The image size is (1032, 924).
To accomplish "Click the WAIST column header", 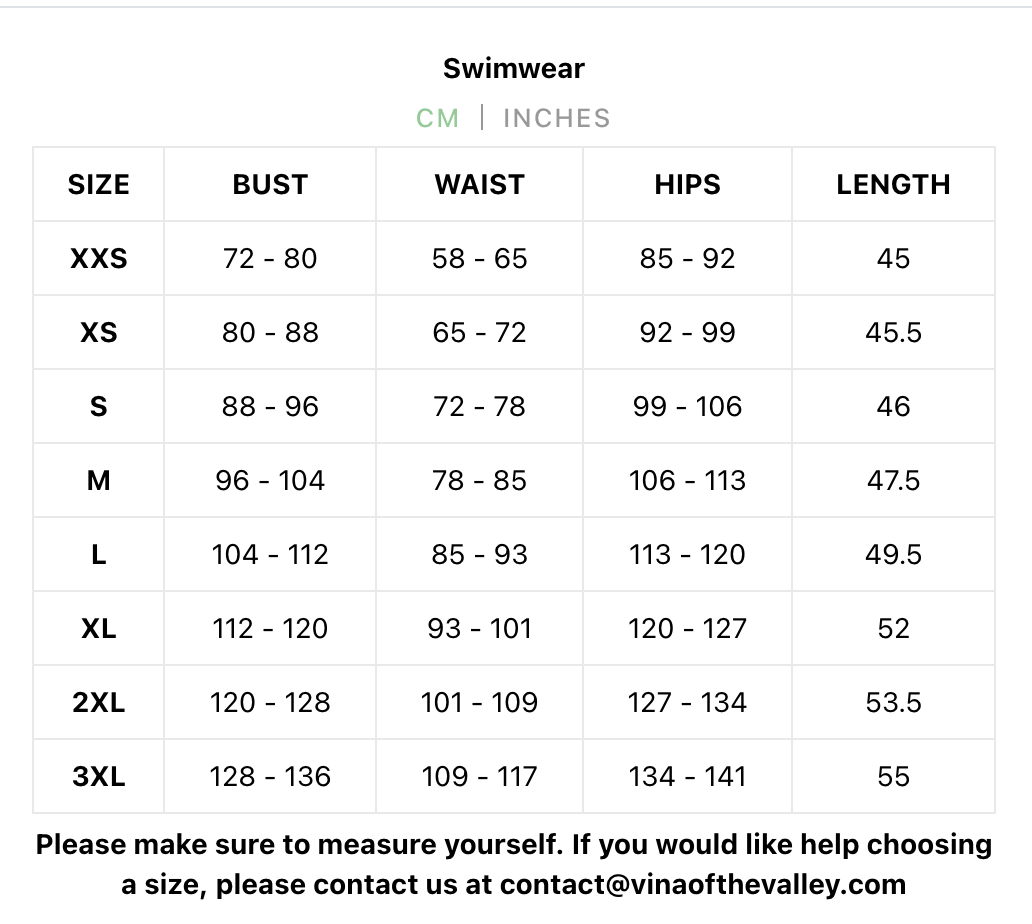I will (x=480, y=185).
